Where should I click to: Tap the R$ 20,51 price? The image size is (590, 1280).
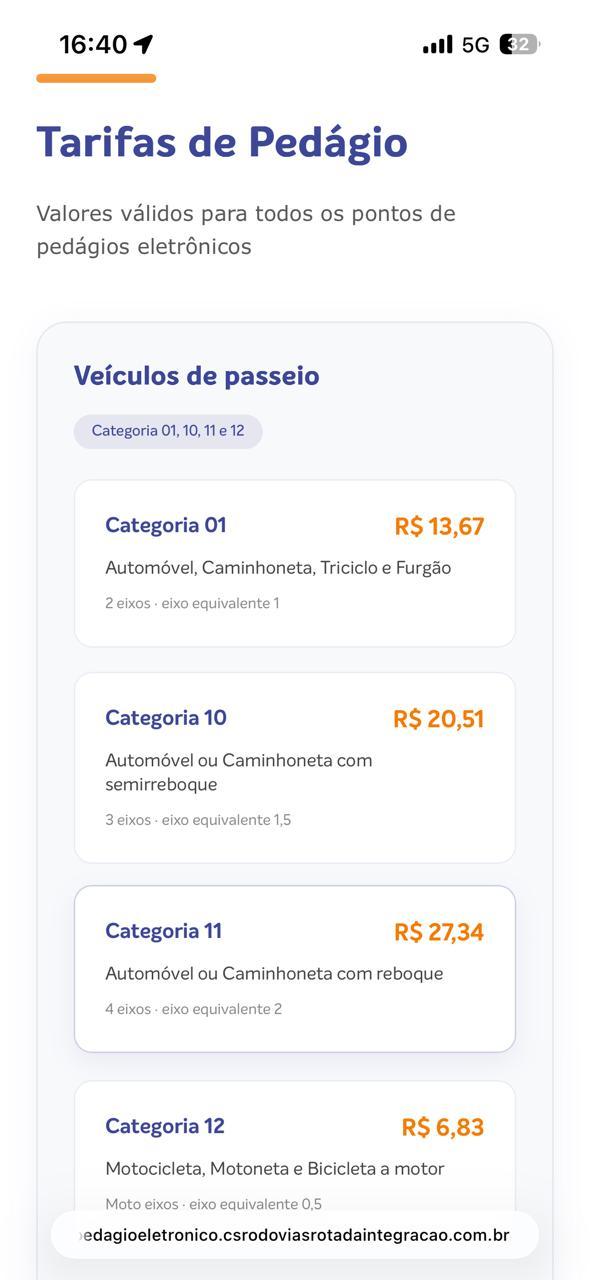click(438, 719)
